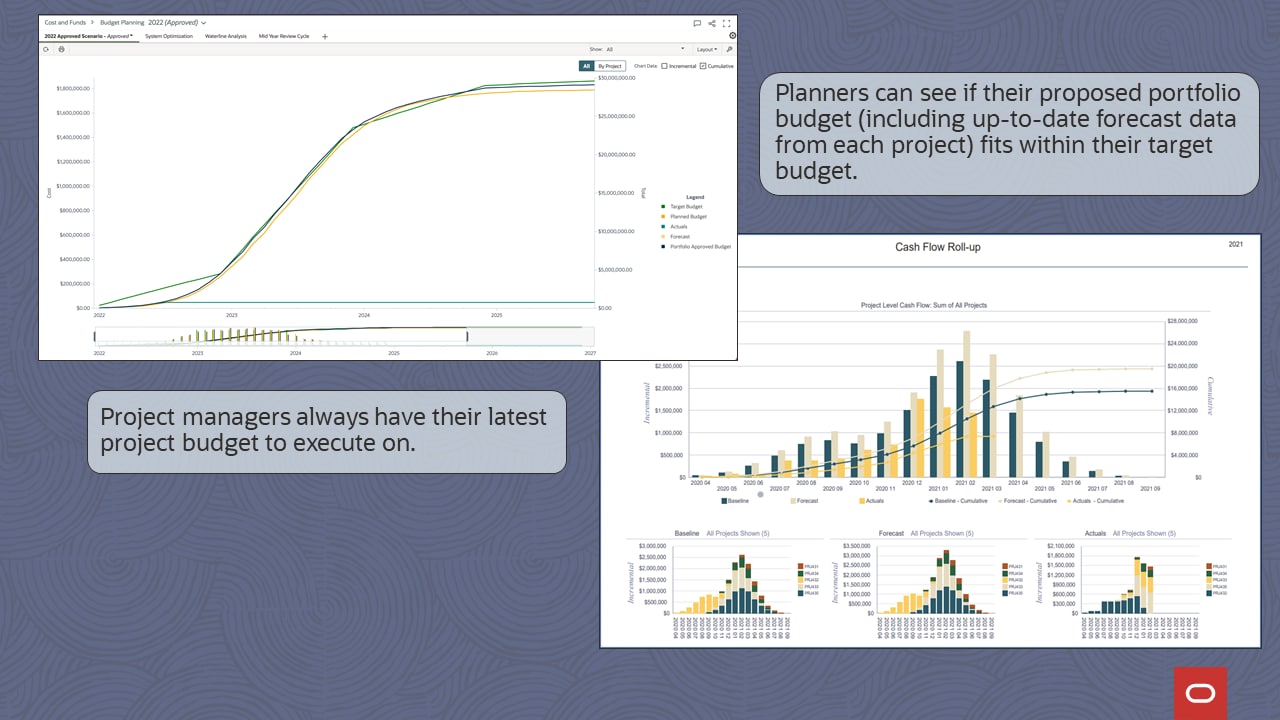Open the comments panel icon
1280x720 pixels.
697,23
